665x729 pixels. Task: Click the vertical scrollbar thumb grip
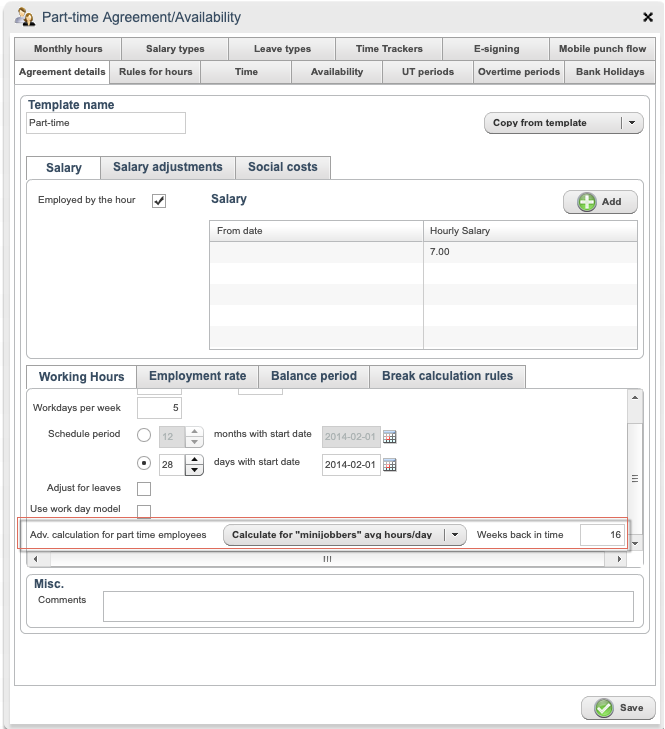(x=635, y=478)
